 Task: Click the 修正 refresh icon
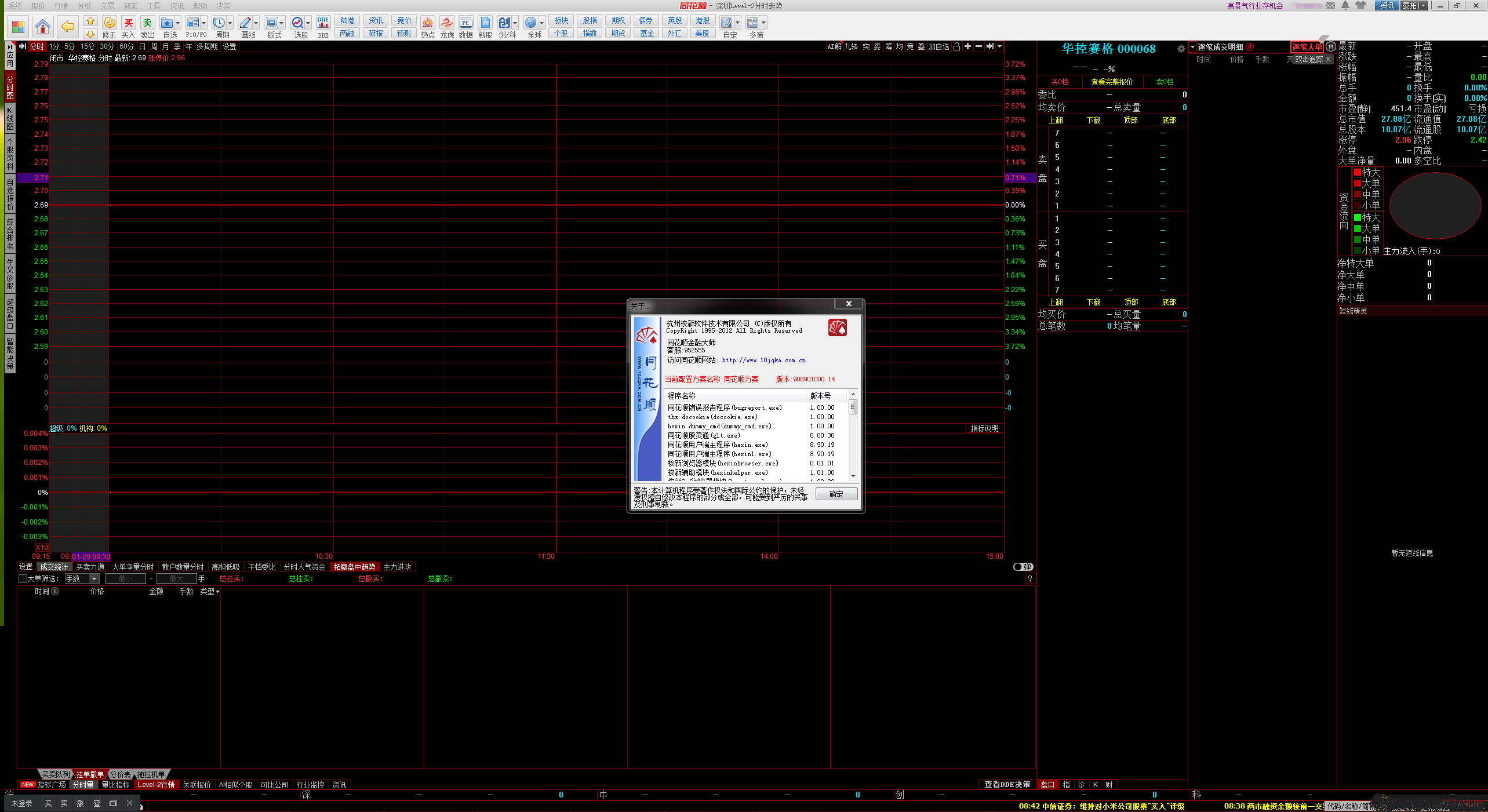(x=109, y=23)
